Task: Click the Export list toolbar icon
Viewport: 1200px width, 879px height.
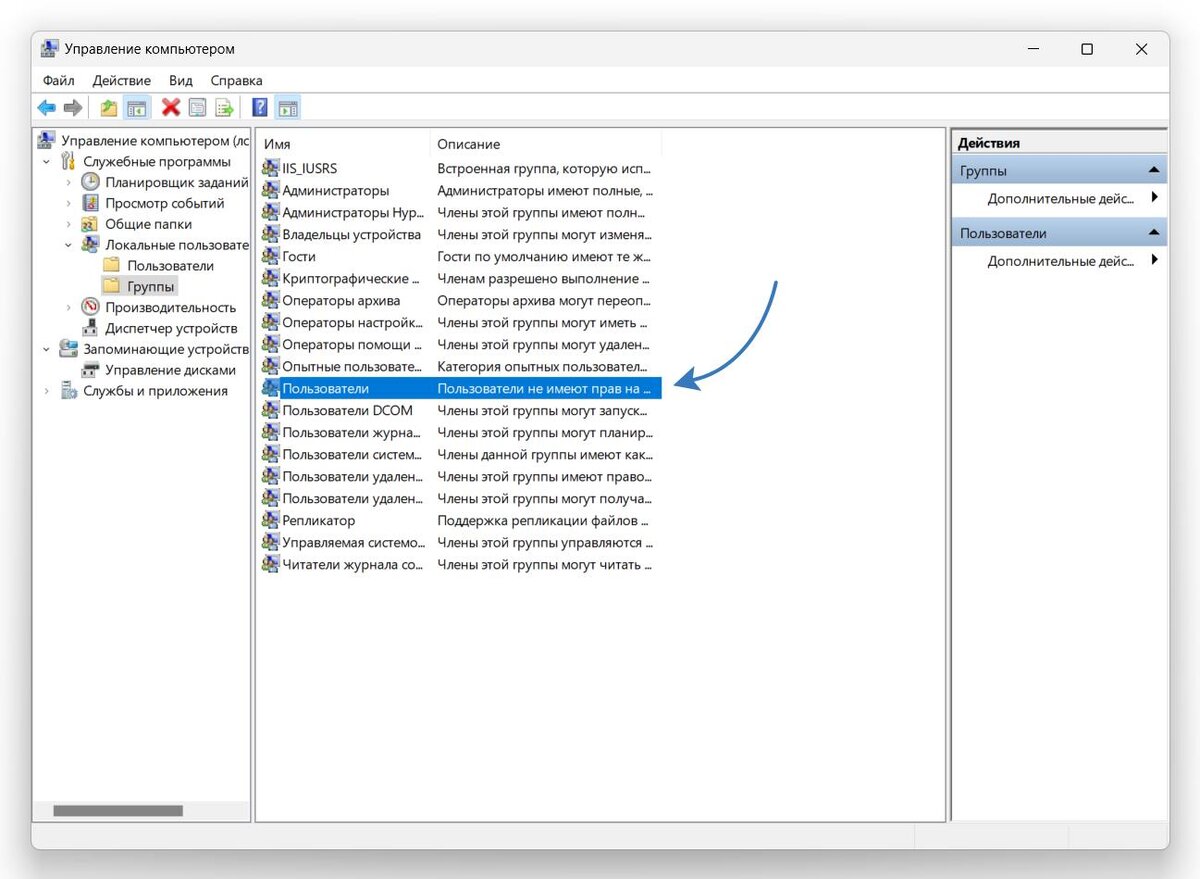Action: pyautogui.click(x=225, y=108)
